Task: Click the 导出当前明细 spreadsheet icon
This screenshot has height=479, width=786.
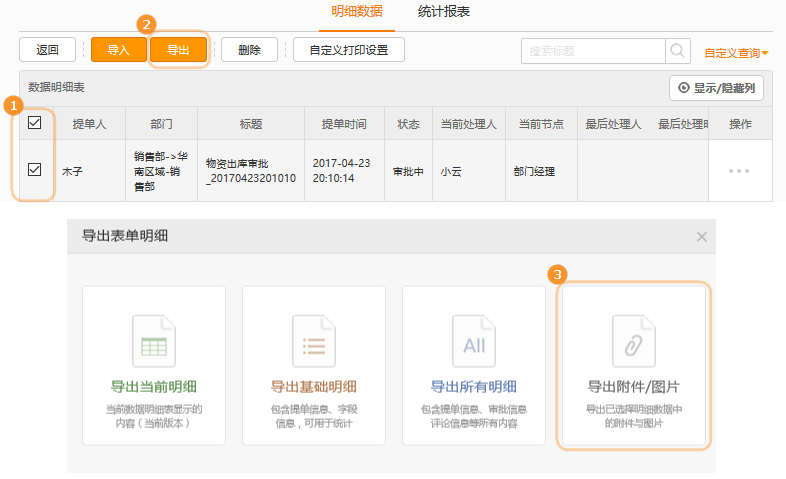Action: click(153, 342)
